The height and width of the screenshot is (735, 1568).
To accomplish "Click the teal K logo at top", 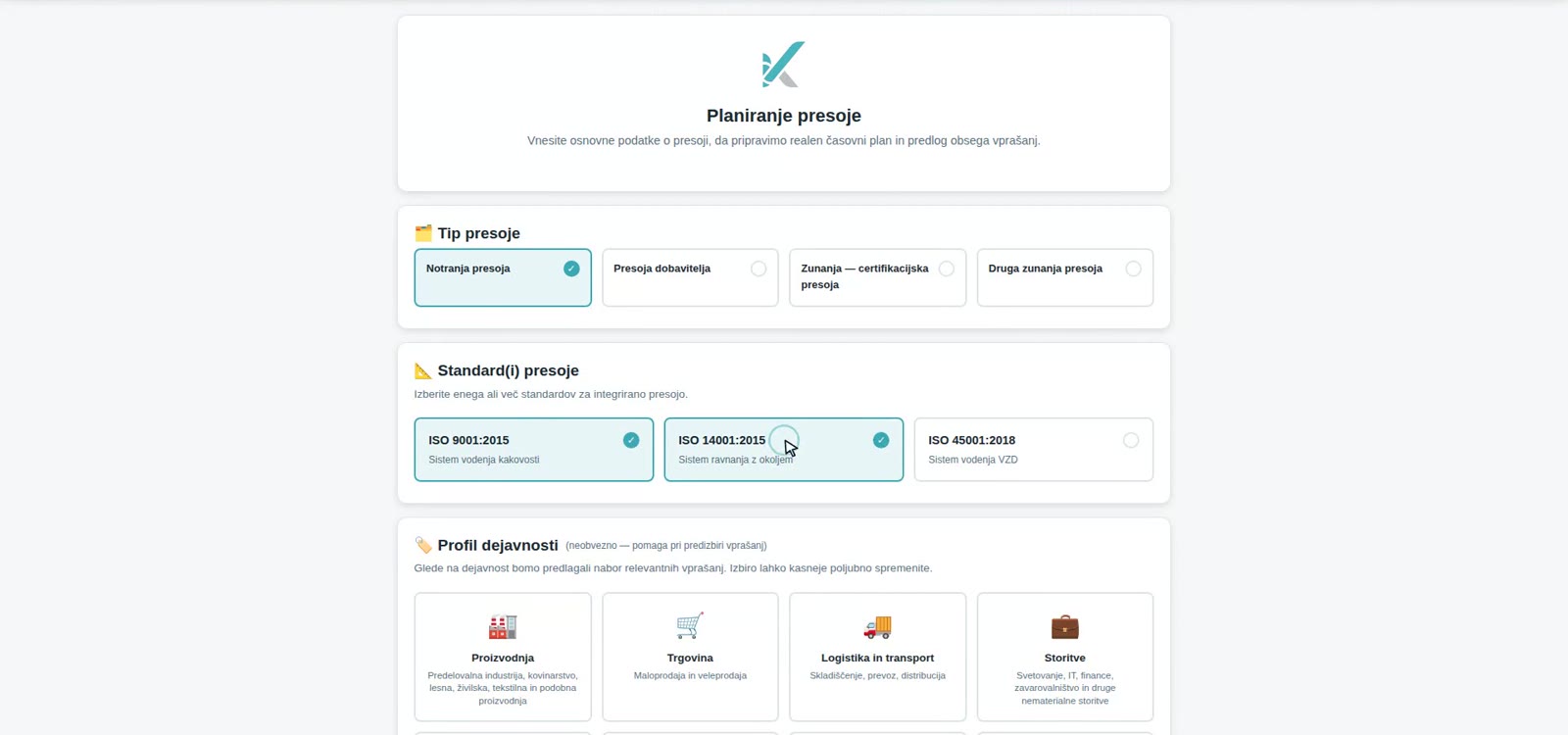I will [x=783, y=65].
